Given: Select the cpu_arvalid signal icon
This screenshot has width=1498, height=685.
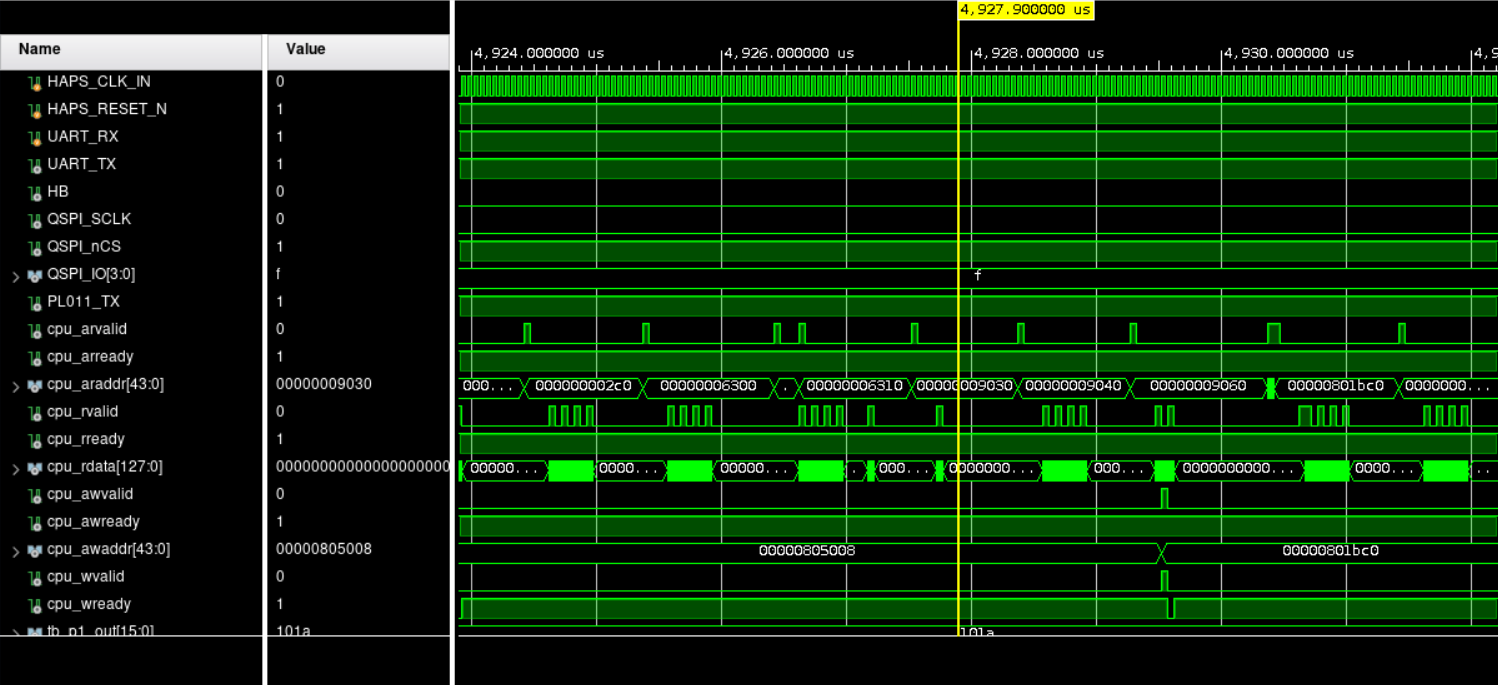Looking at the screenshot, I should coord(34,329).
